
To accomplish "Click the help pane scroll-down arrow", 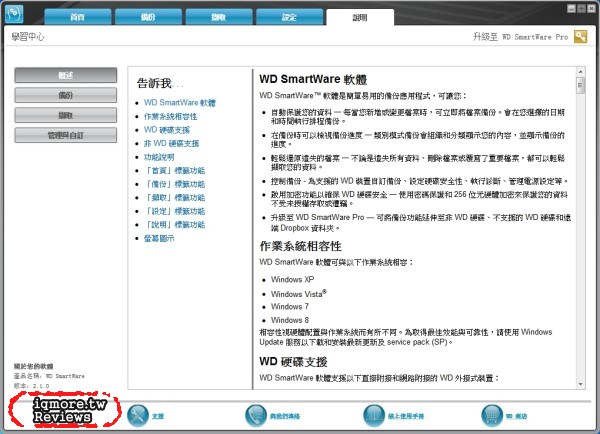I will (580, 384).
